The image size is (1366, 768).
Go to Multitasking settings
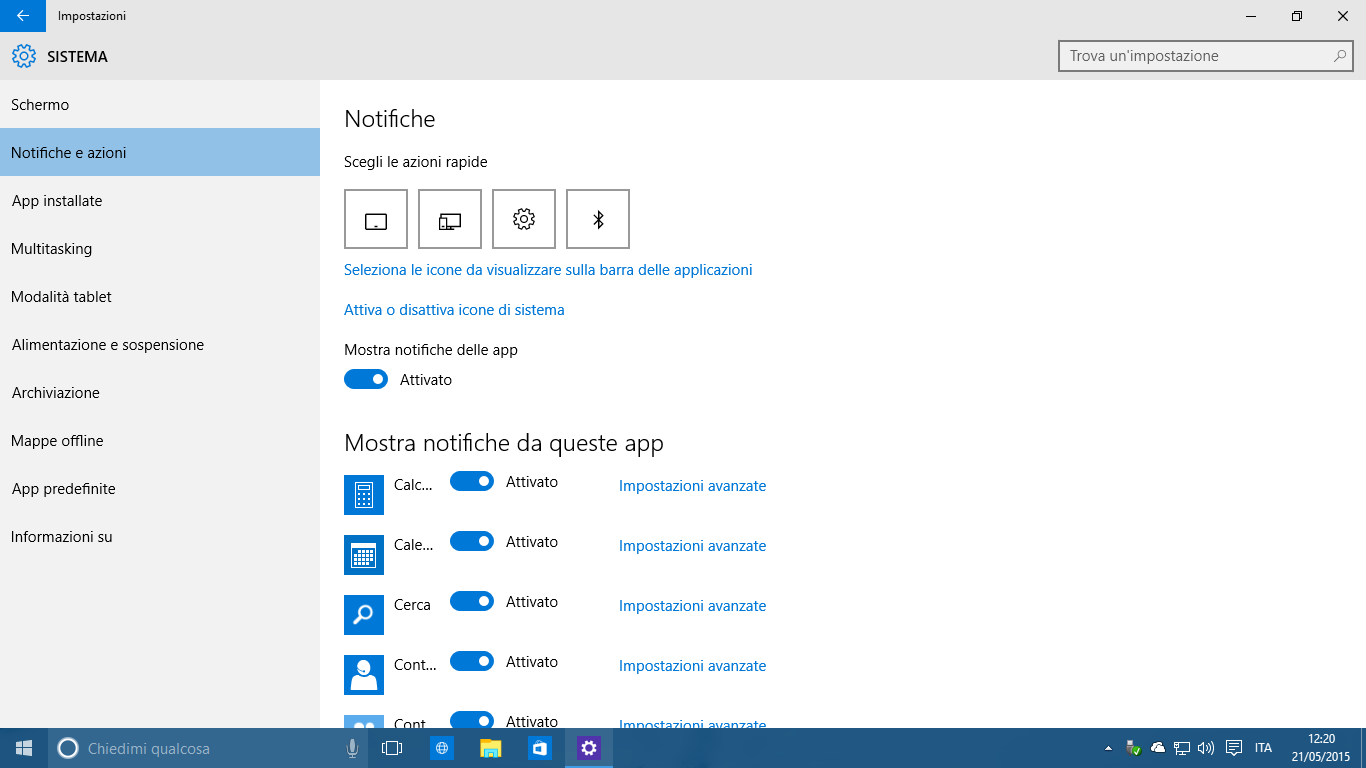160,249
